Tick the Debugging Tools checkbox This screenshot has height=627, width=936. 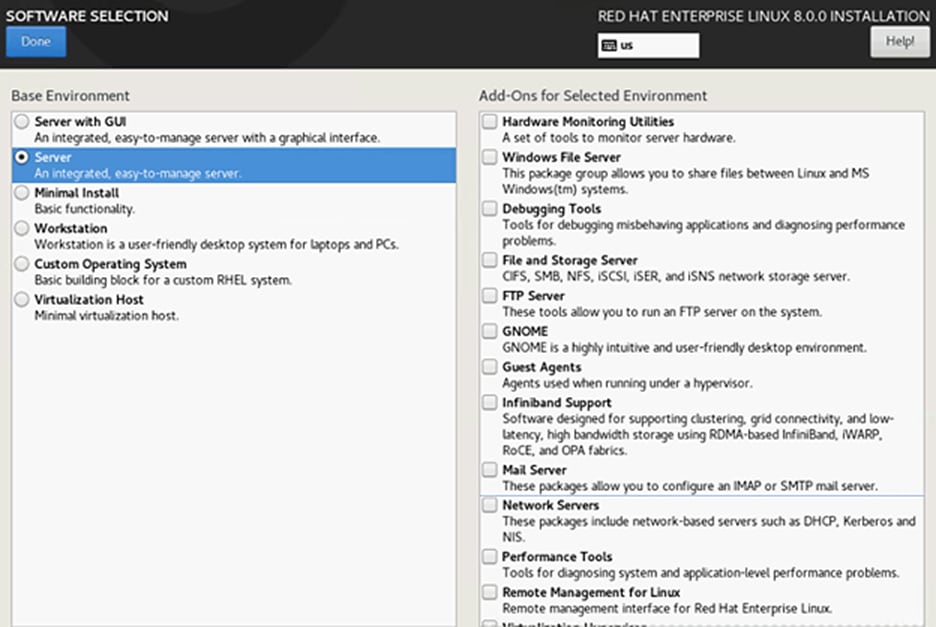click(489, 209)
